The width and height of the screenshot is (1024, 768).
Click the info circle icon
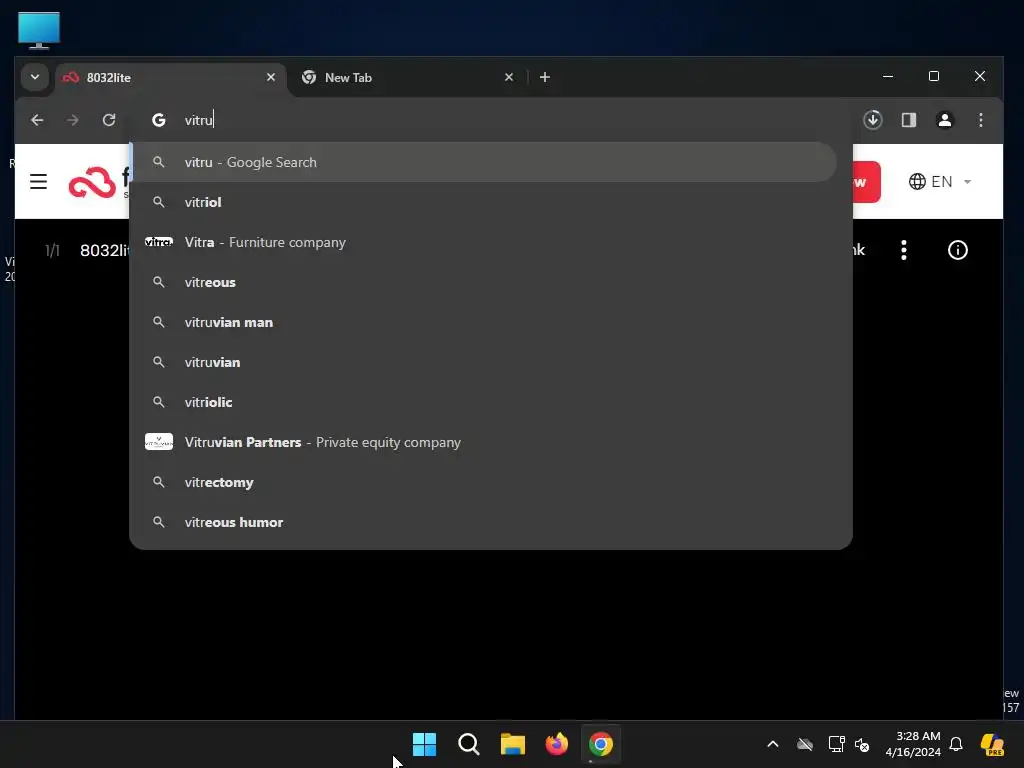tap(957, 250)
